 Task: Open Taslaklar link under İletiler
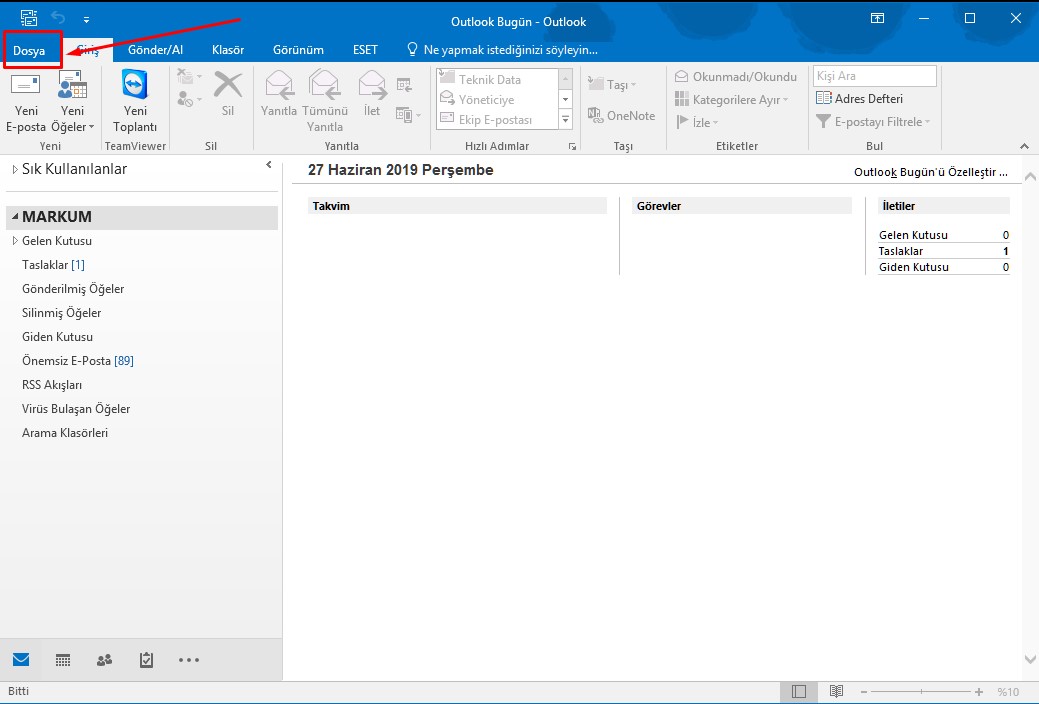[901, 251]
